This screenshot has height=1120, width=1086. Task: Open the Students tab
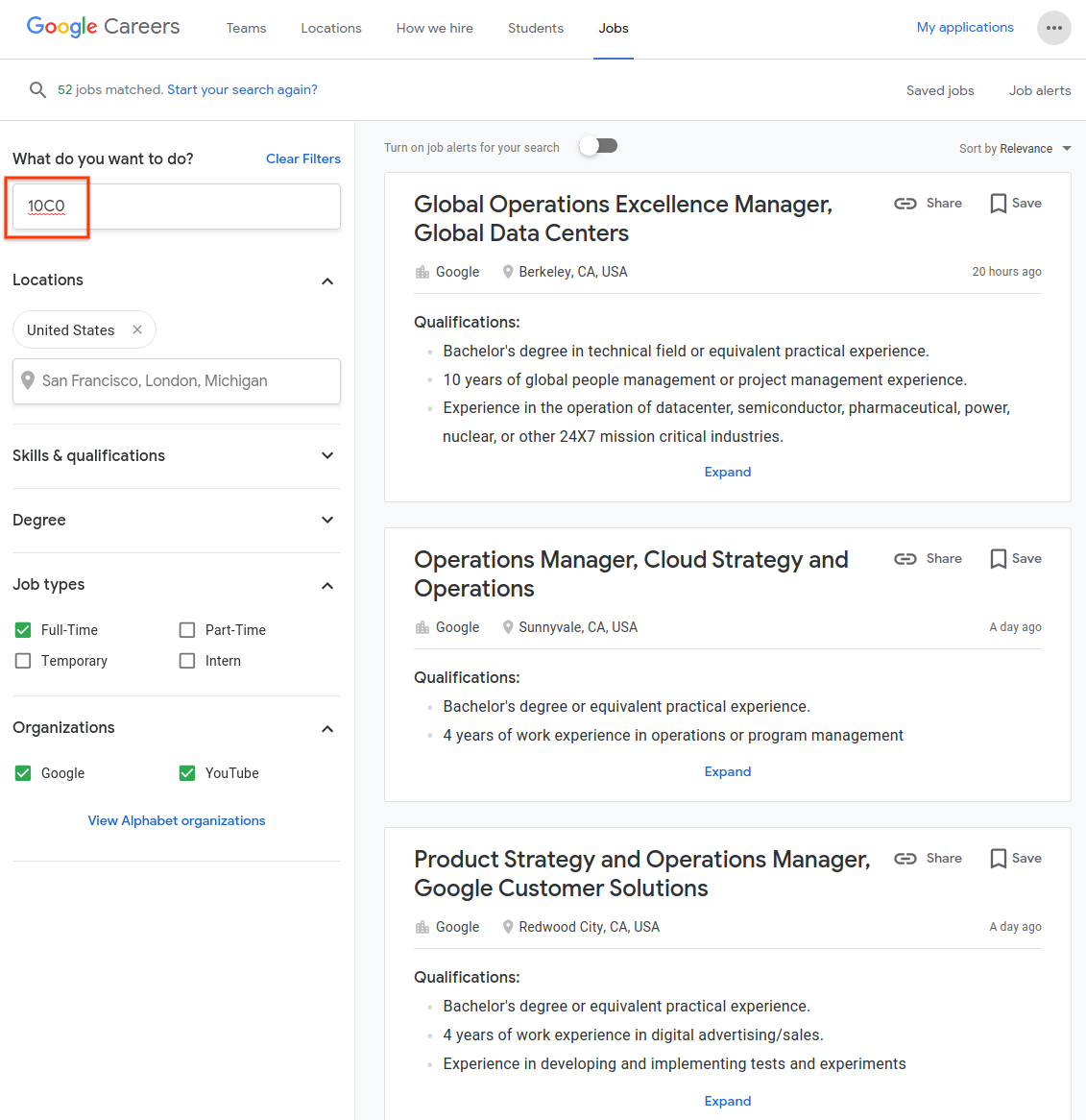tap(535, 29)
